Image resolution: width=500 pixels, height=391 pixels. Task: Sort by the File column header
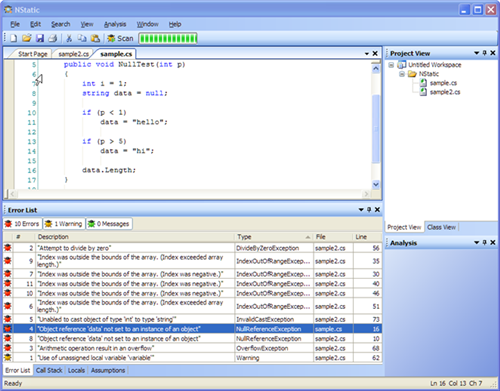click(x=333, y=237)
